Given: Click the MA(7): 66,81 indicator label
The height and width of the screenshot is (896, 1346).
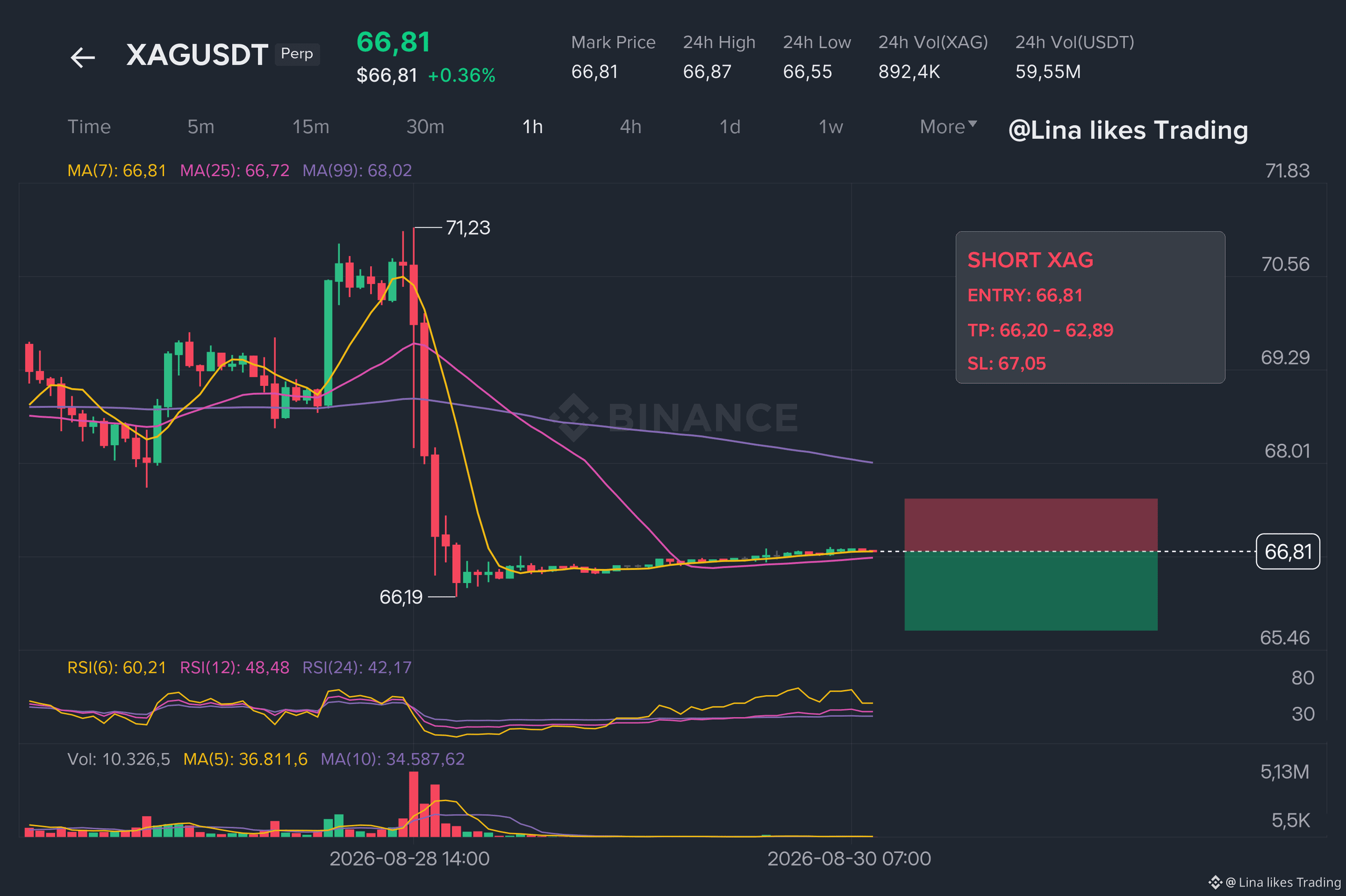Looking at the screenshot, I should (117, 170).
